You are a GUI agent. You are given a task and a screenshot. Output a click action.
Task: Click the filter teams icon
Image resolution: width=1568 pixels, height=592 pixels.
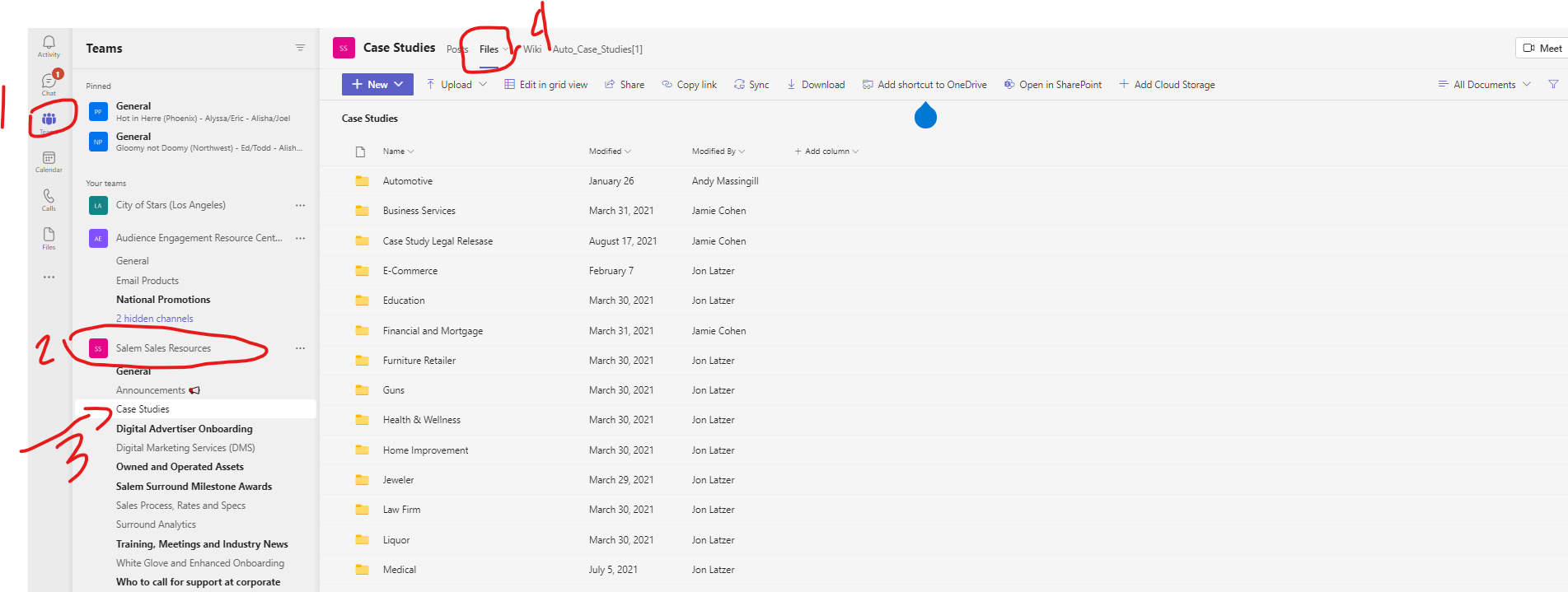click(300, 48)
